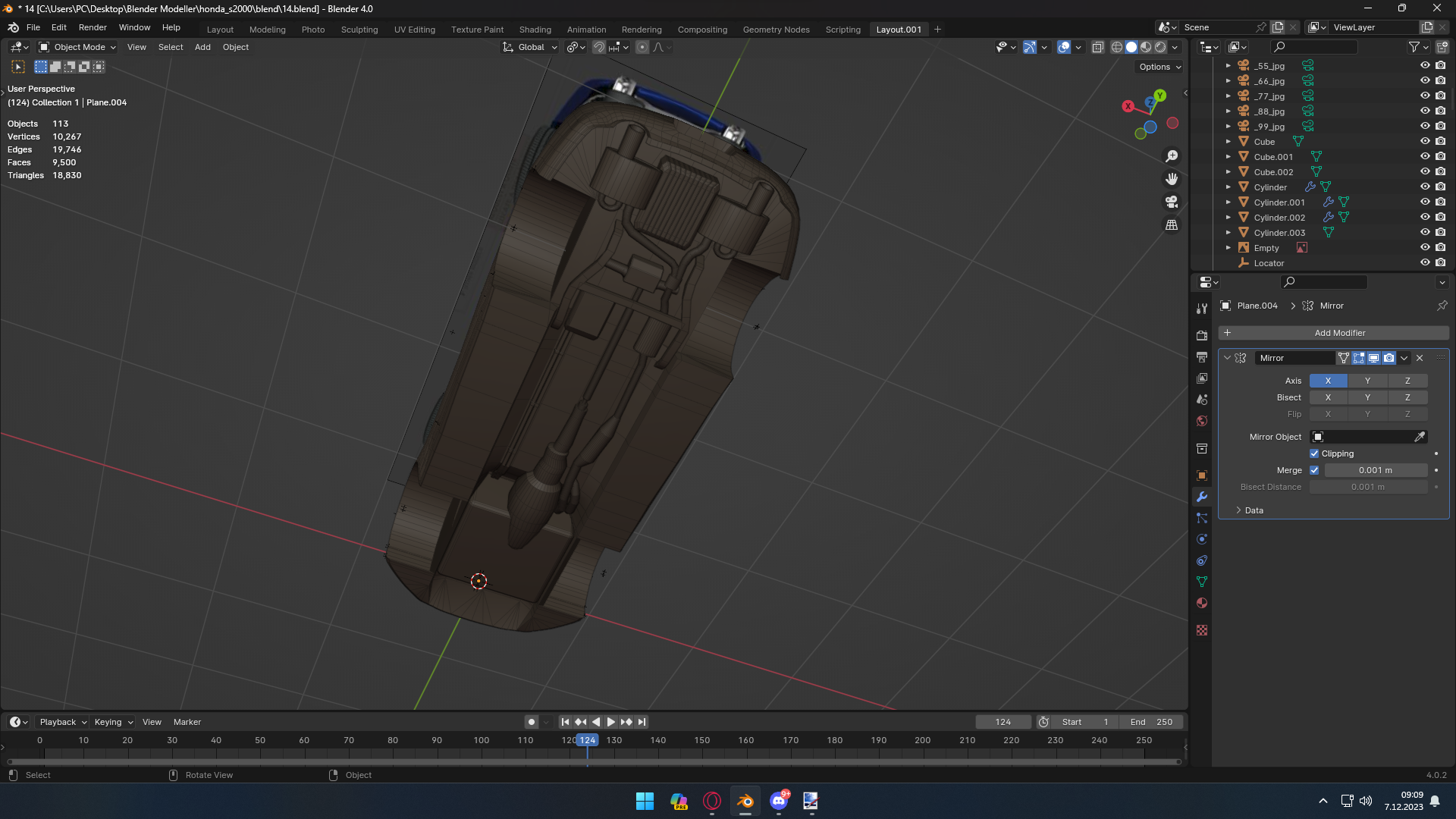Toggle camera view with camera gizmo icon
The height and width of the screenshot is (819, 1456).
click(x=1172, y=202)
